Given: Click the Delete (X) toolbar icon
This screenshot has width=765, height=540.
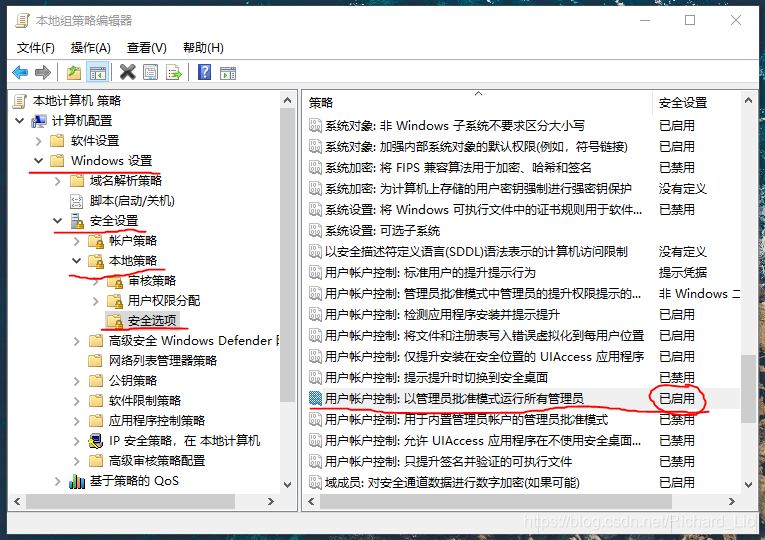Looking at the screenshot, I should tap(127, 73).
